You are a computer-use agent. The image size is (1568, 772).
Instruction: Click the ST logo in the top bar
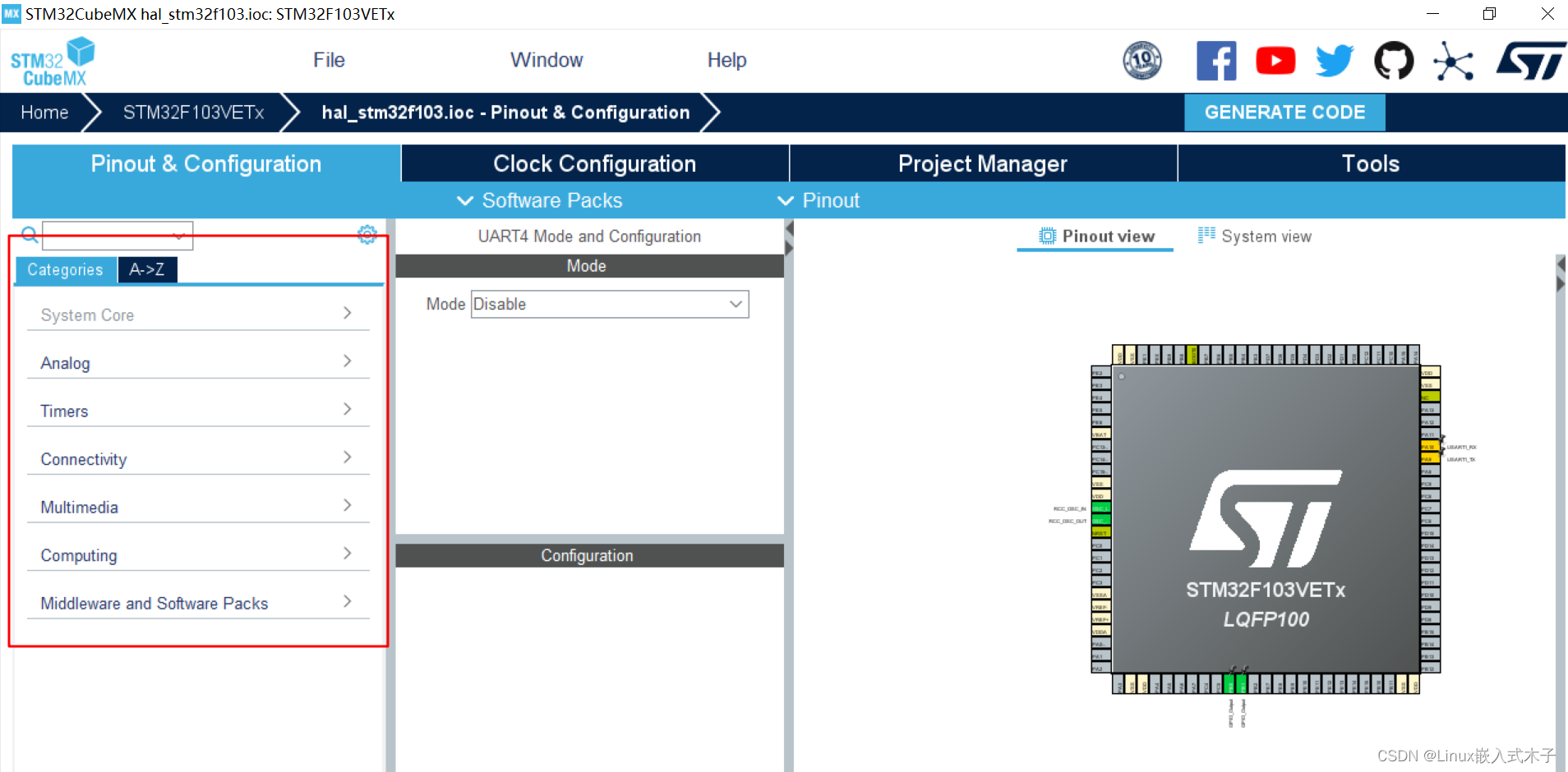1530,61
